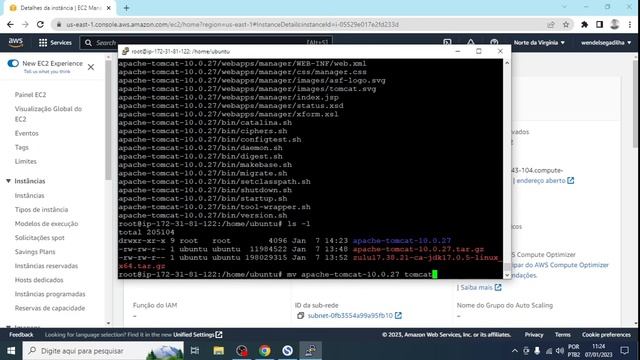Open the Services grid menu
The width and height of the screenshot is (640, 360).
click(55, 42)
